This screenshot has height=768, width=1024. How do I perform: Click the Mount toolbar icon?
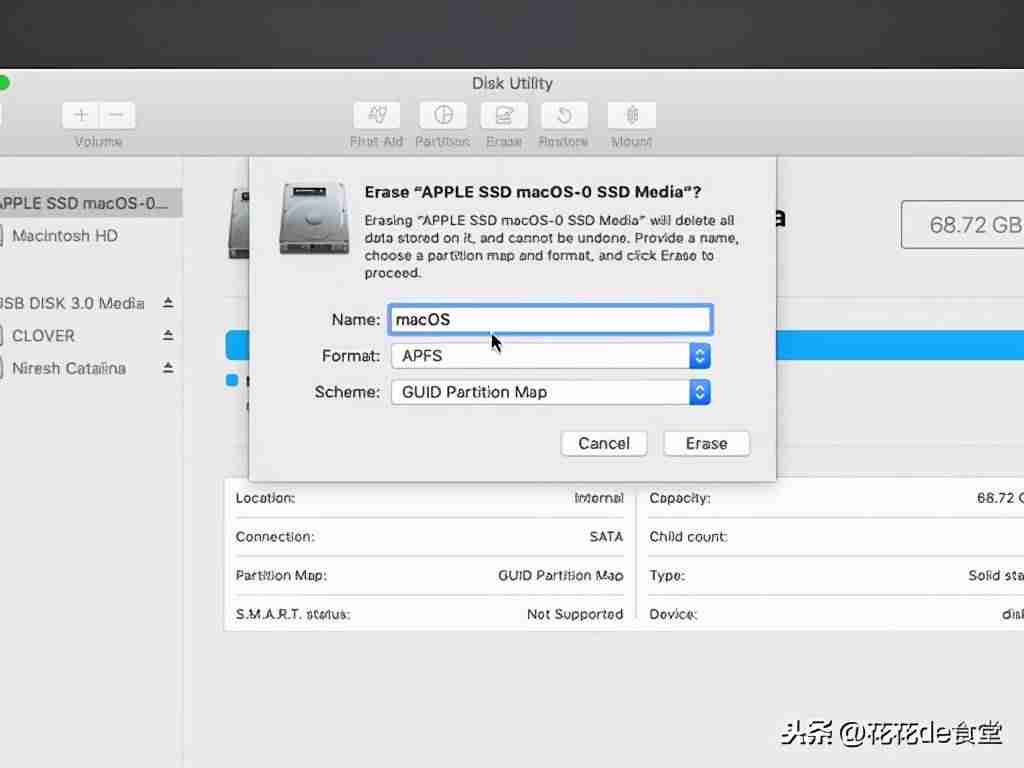(x=632, y=116)
